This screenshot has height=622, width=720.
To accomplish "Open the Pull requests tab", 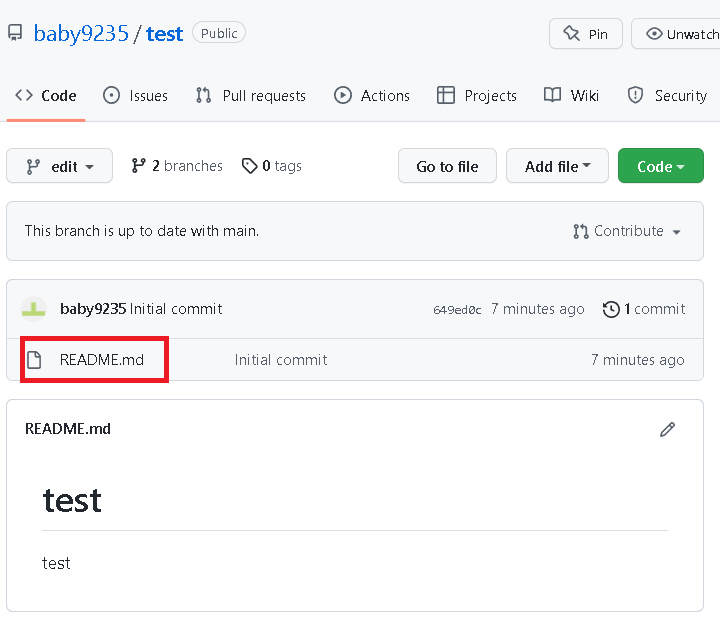I will click(250, 95).
